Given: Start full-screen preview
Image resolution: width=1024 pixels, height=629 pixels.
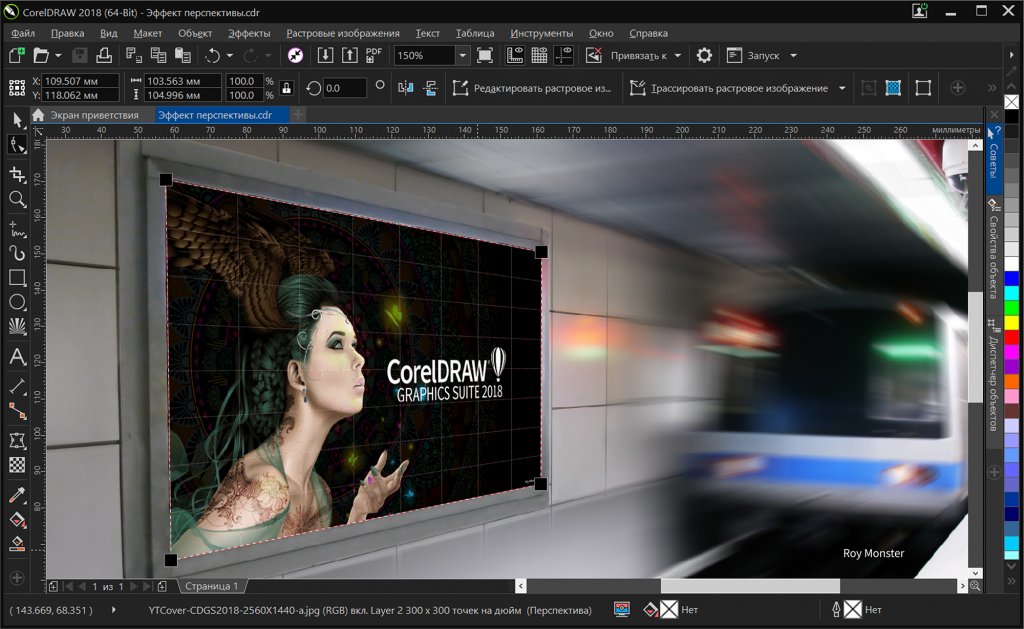Looking at the screenshot, I should tap(485, 56).
